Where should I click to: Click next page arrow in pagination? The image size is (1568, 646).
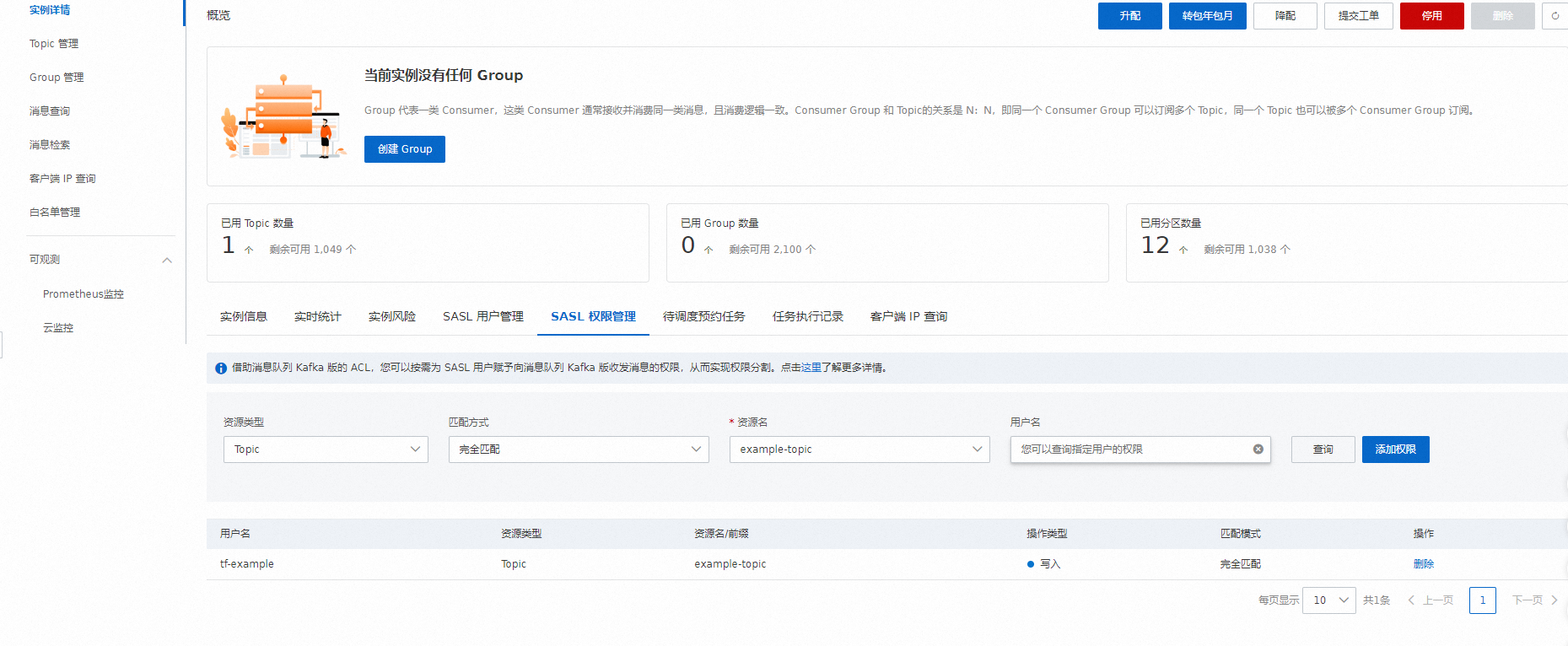point(1554,600)
